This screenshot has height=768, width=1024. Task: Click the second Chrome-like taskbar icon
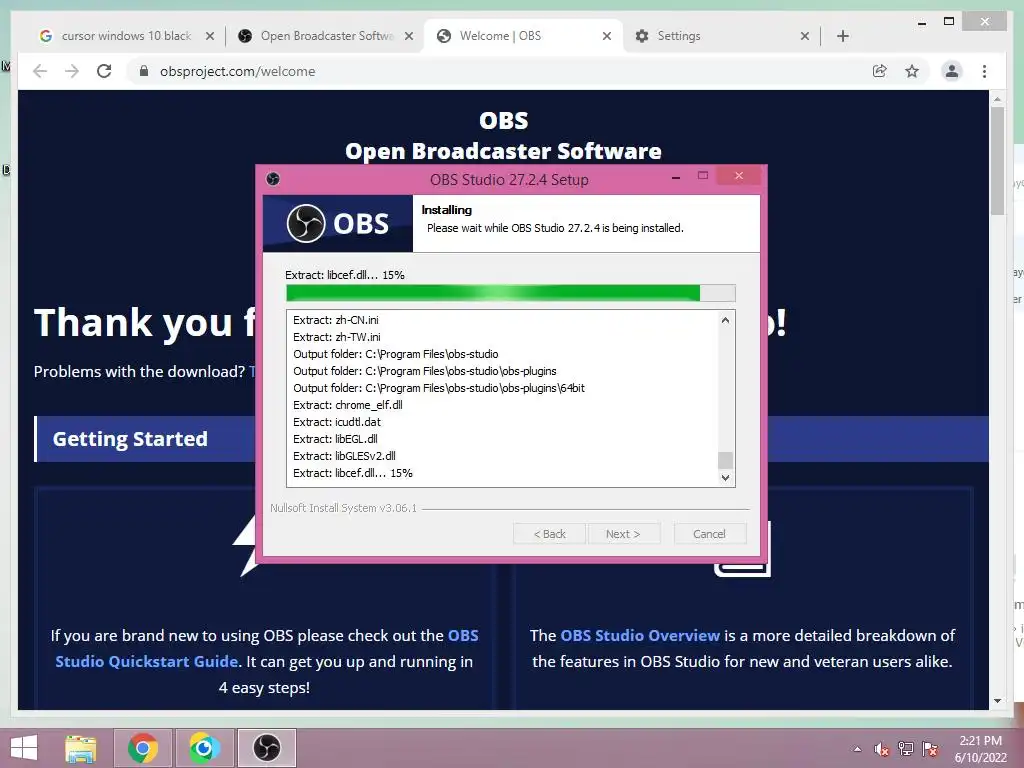point(205,748)
